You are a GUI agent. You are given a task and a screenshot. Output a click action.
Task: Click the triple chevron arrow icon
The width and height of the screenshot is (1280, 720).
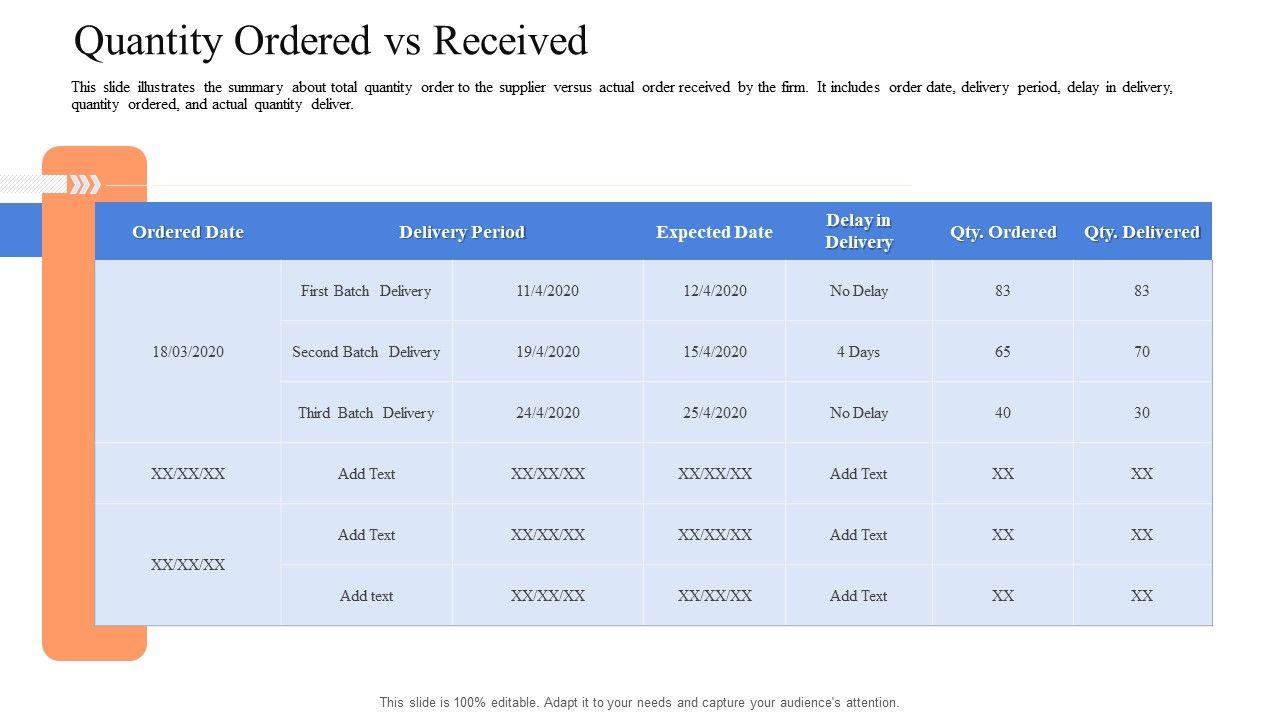85,184
